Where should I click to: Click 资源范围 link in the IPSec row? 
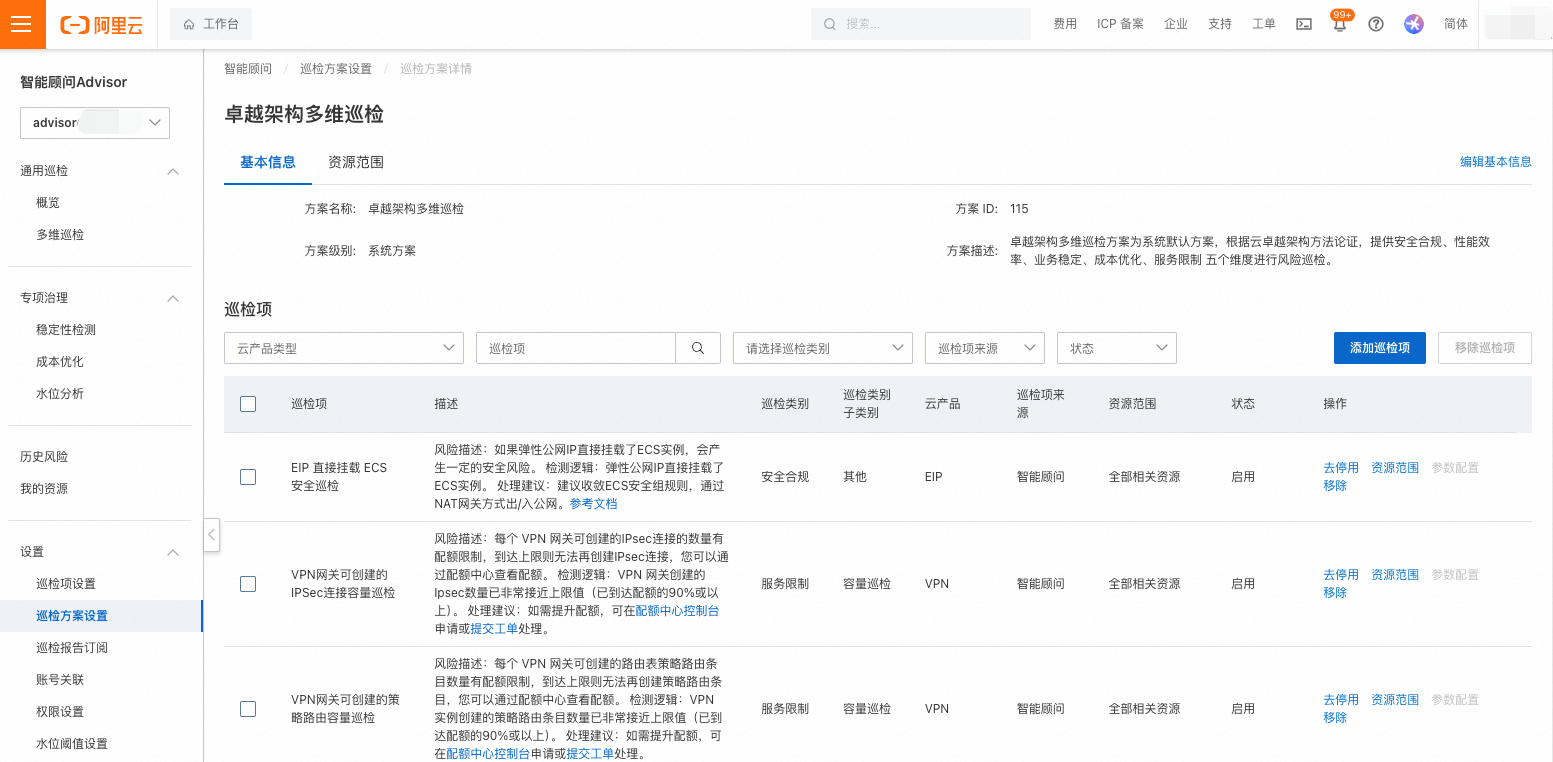tap(1395, 575)
